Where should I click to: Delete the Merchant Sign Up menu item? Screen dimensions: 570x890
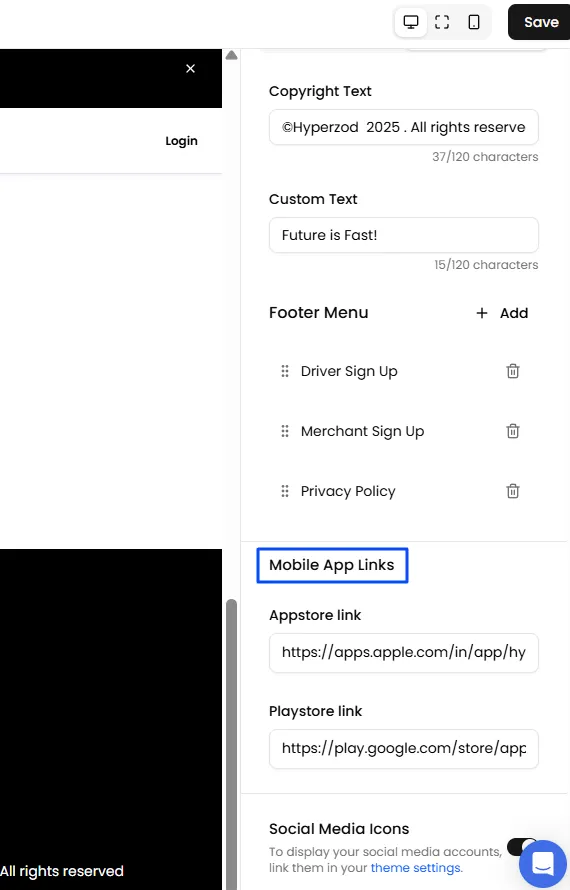click(x=513, y=431)
